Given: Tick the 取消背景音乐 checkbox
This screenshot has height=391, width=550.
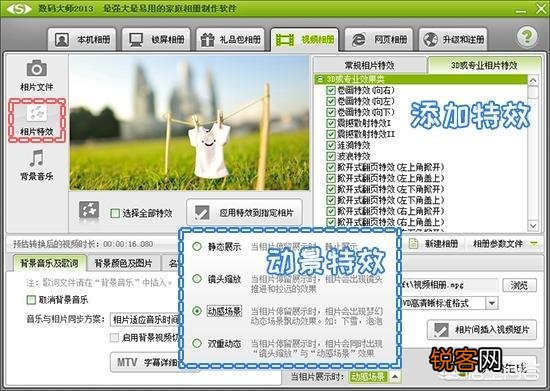Looking at the screenshot, I should [31, 300].
